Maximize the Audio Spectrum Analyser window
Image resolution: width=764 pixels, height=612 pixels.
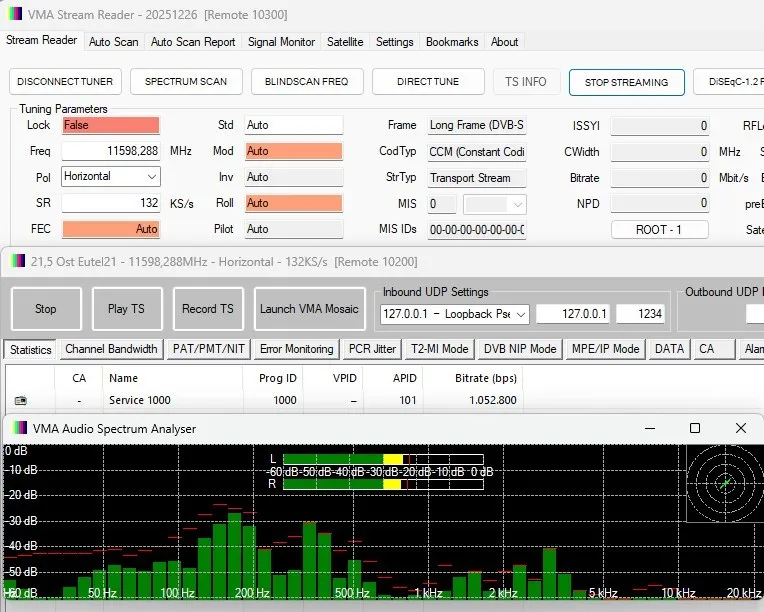(695, 428)
